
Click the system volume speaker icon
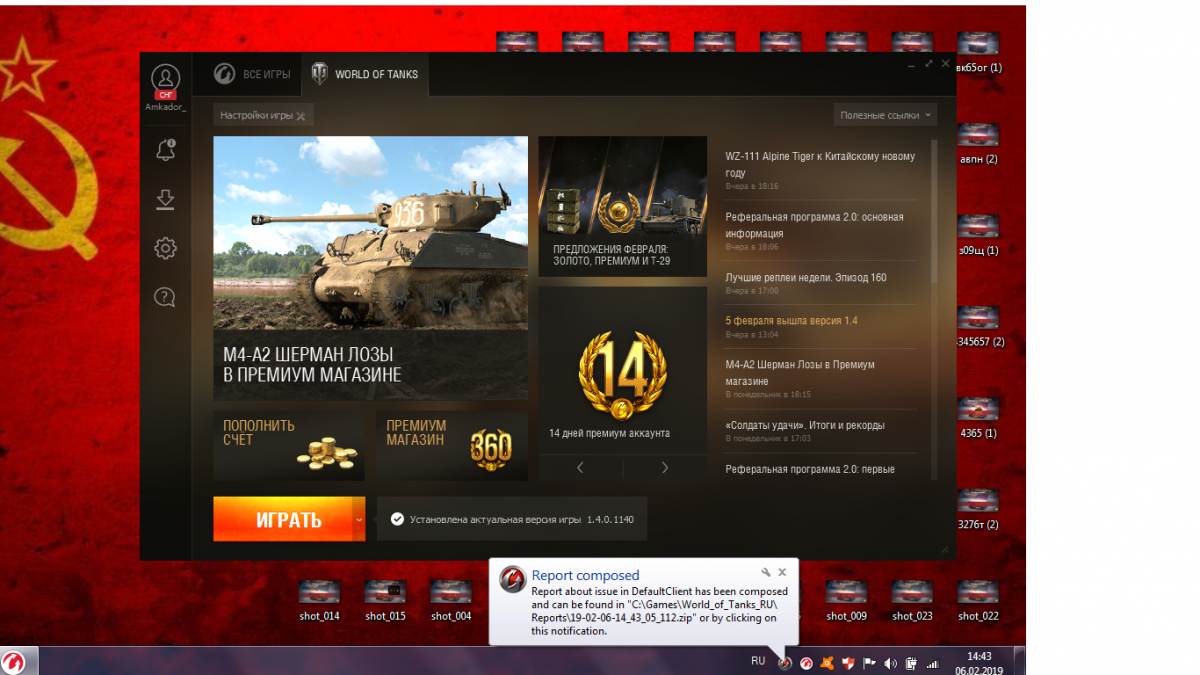click(890, 663)
